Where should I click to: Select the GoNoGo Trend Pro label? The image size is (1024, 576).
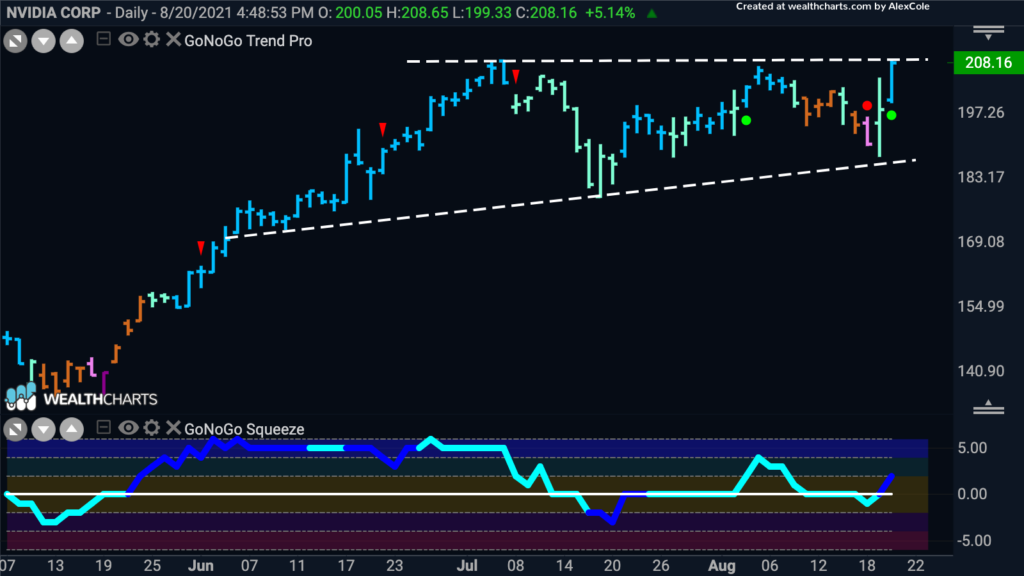pyautogui.click(x=248, y=40)
